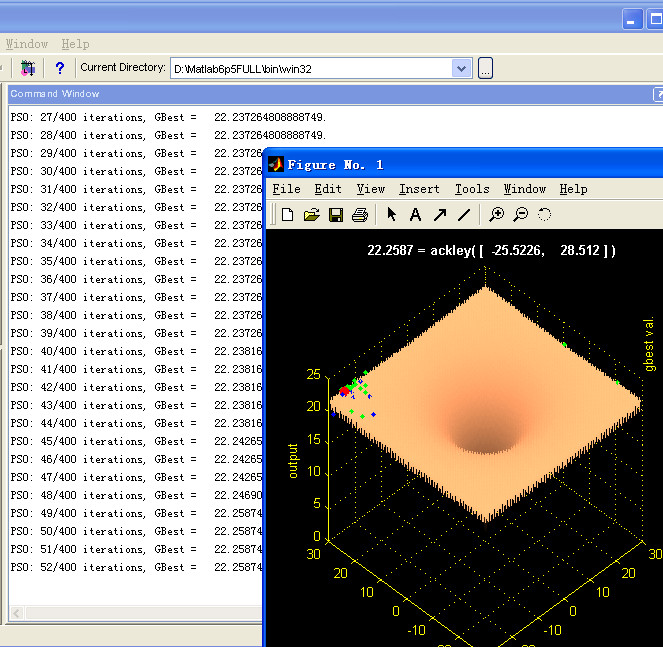The height and width of the screenshot is (647, 663).
Task: Select the Insert Line tool
Action: [464, 215]
